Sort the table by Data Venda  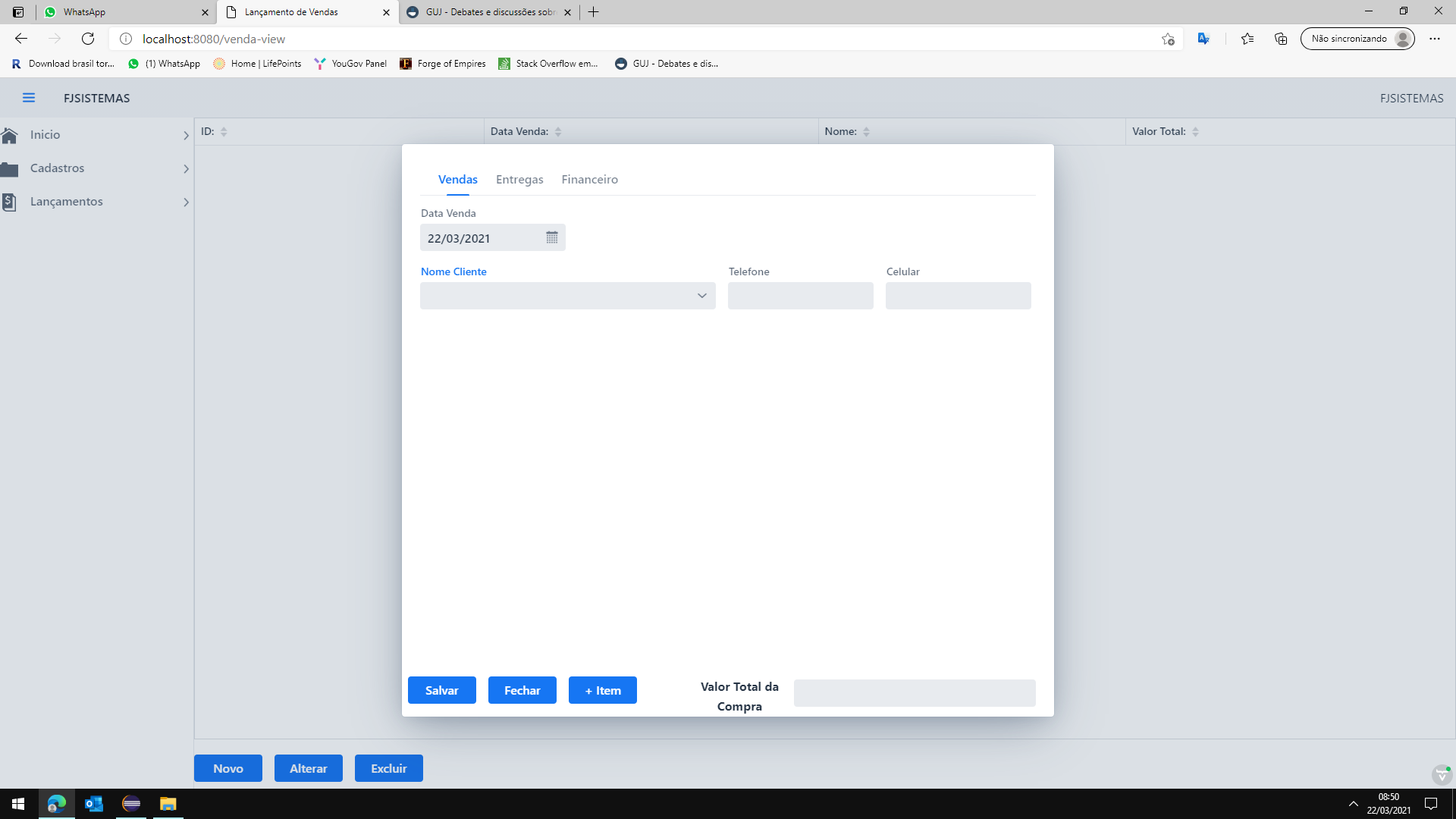[x=558, y=132]
